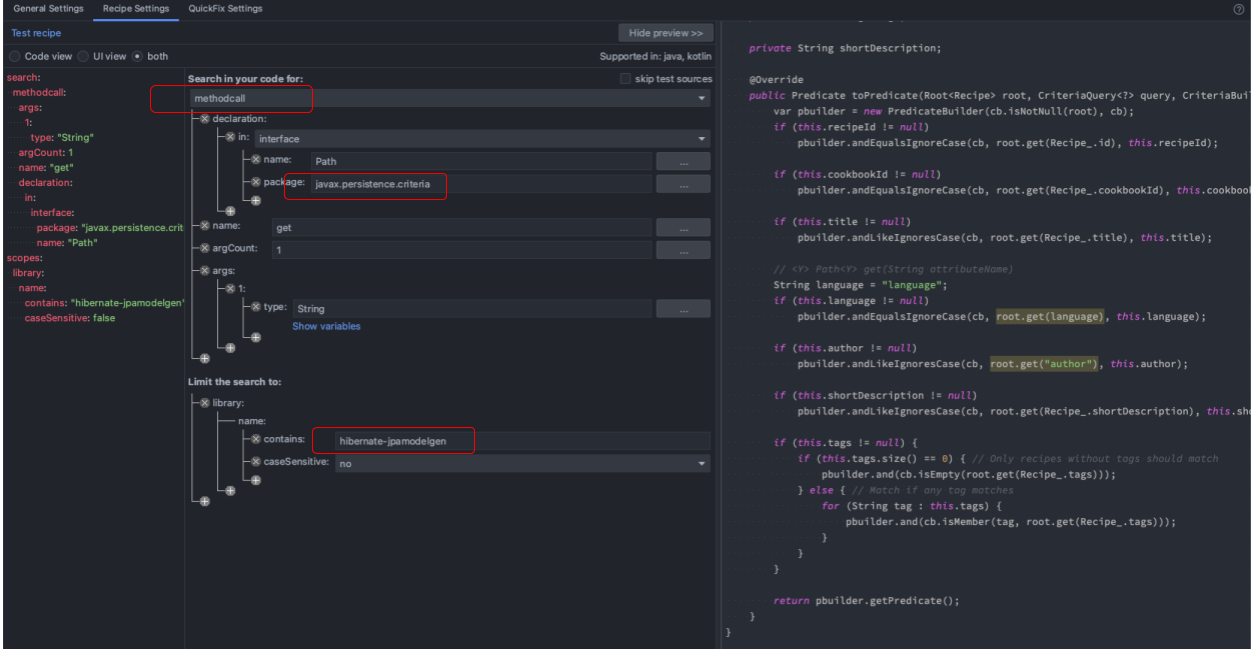Click '@Override' annotation in preview code
Image resolution: width=1253 pixels, height=649 pixels.
[776, 80]
